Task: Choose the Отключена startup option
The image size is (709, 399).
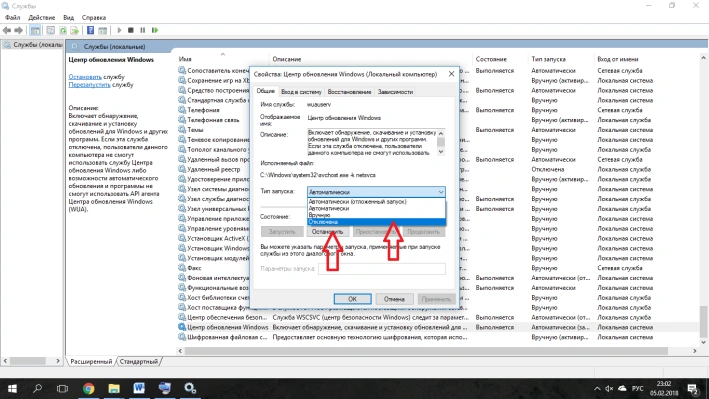Action: pos(376,222)
